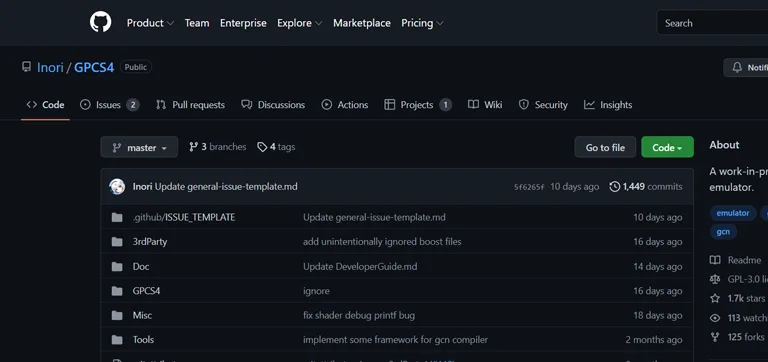Click the folder icon for Tools
Screen dimensions: 768x362
[117, 339]
